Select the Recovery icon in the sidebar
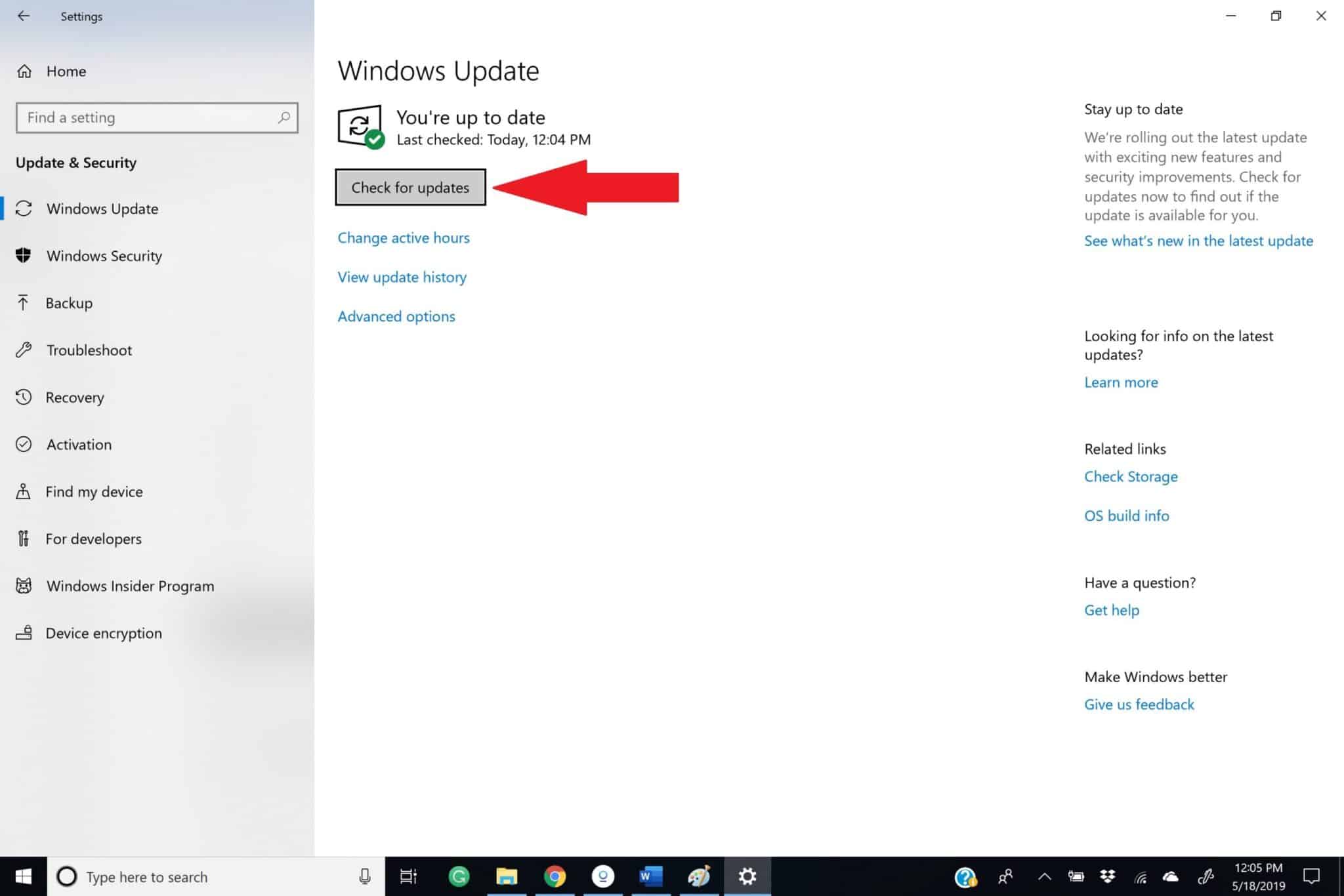The image size is (1344, 896). point(24,397)
